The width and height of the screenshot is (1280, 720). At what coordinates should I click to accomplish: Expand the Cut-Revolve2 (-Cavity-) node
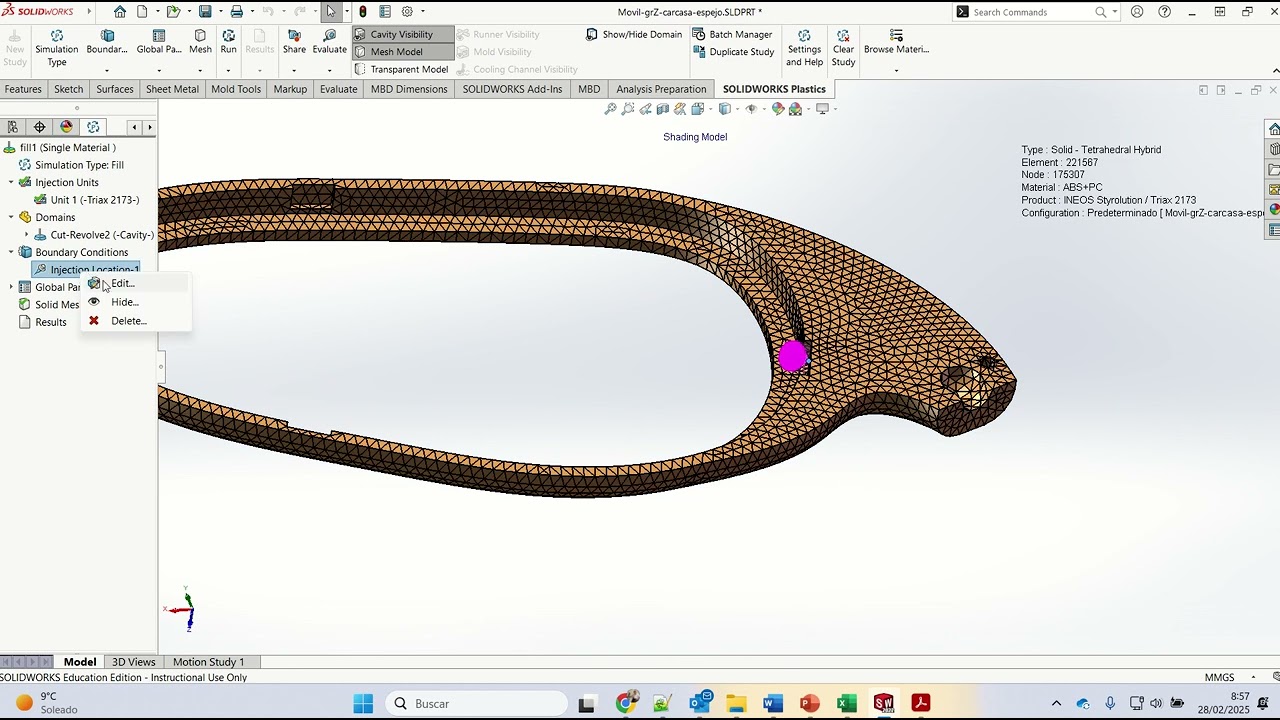27,235
